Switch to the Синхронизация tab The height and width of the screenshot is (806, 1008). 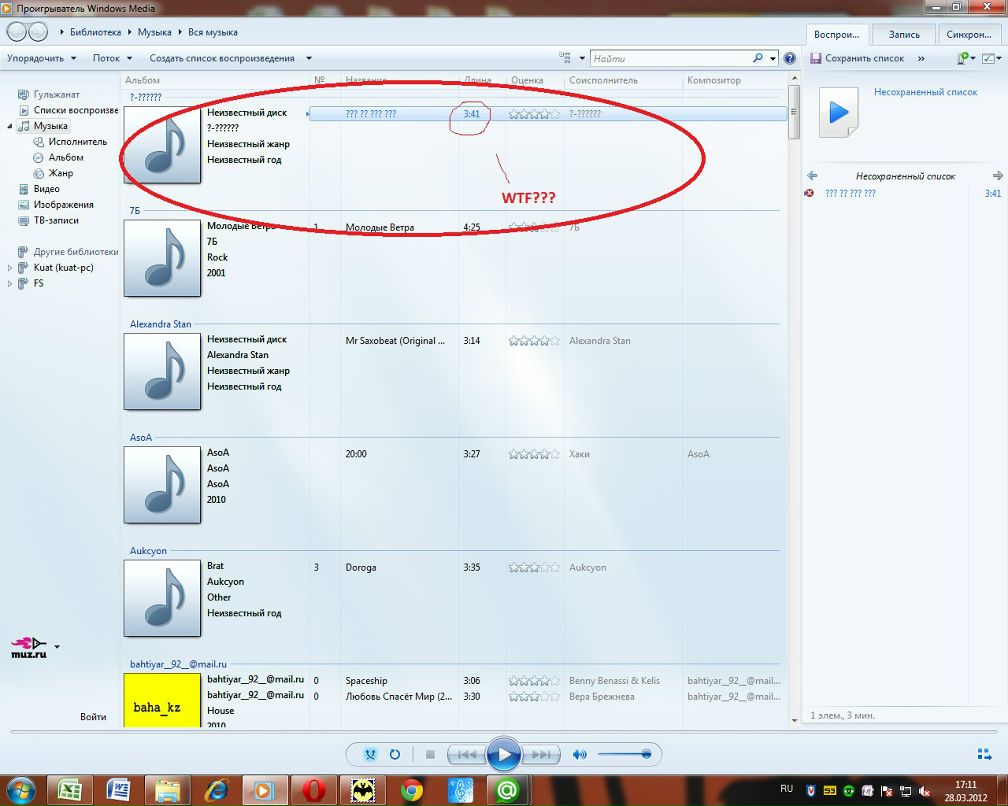coord(969,35)
